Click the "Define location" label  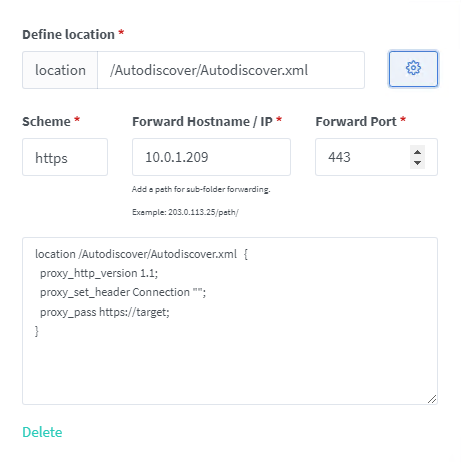tap(69, 35)
